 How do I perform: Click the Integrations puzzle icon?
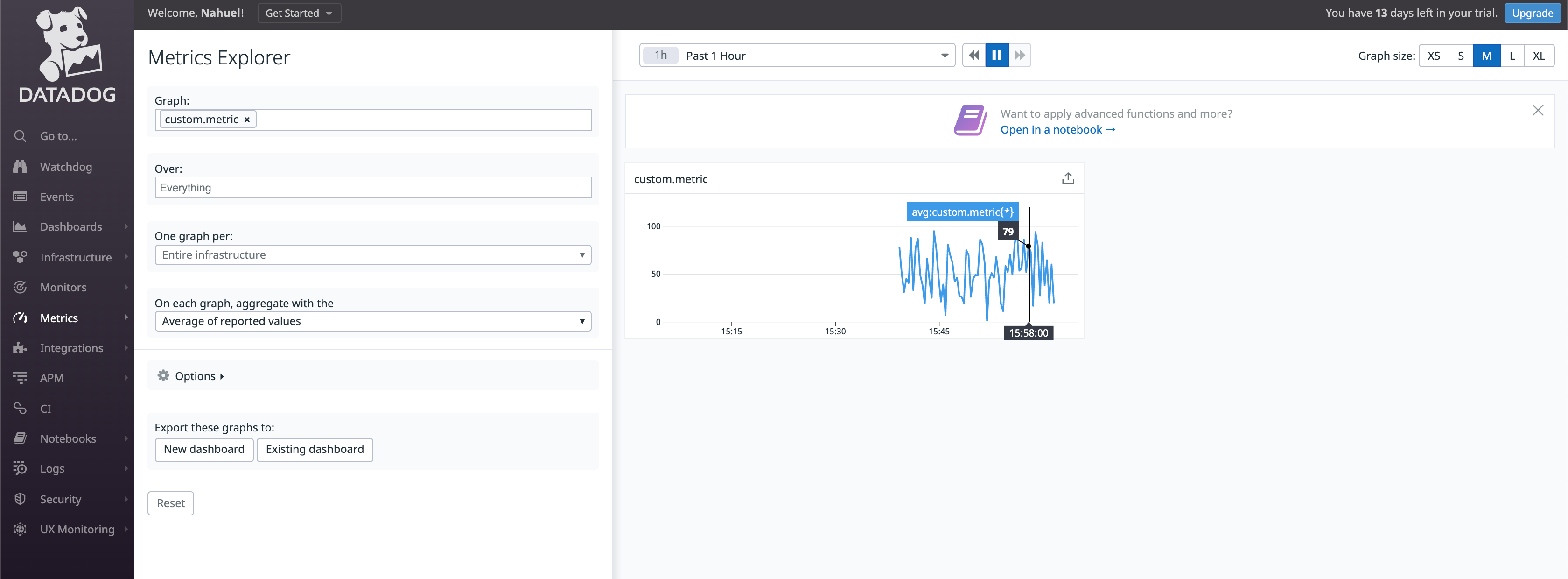tap(20, 348)
